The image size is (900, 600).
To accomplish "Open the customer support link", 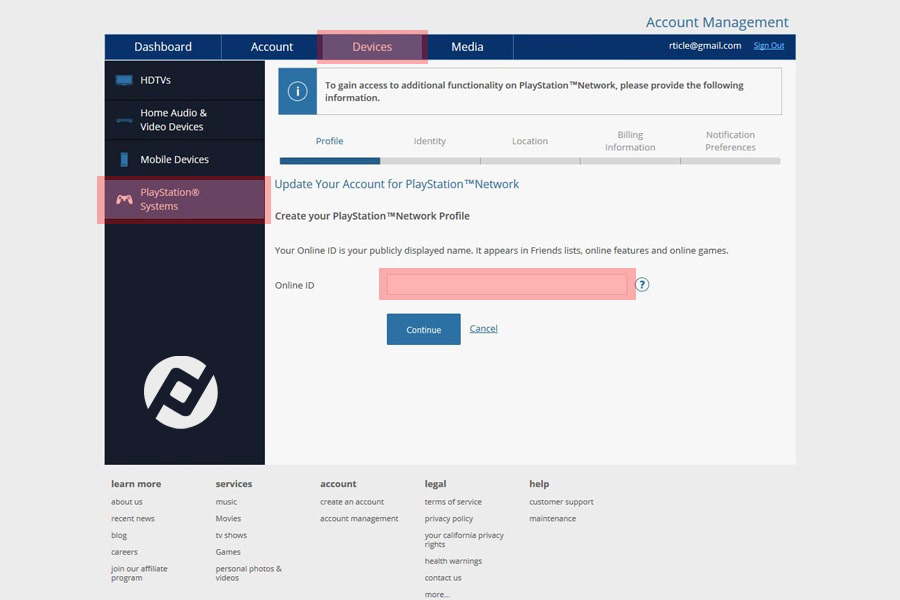I will (x=561, y=501).
